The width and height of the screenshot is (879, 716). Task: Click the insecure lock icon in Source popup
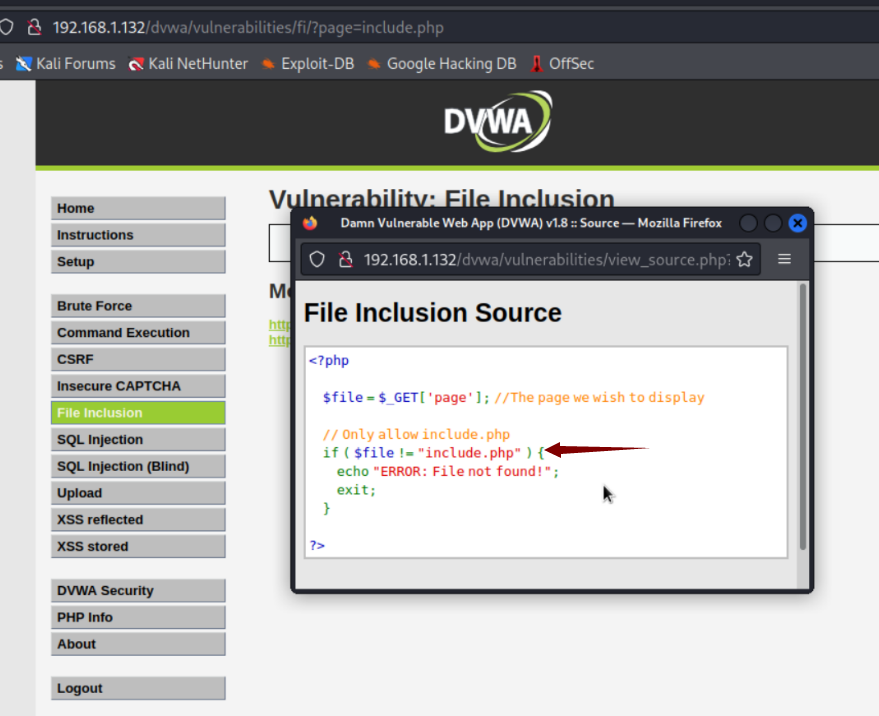point(345,260)
